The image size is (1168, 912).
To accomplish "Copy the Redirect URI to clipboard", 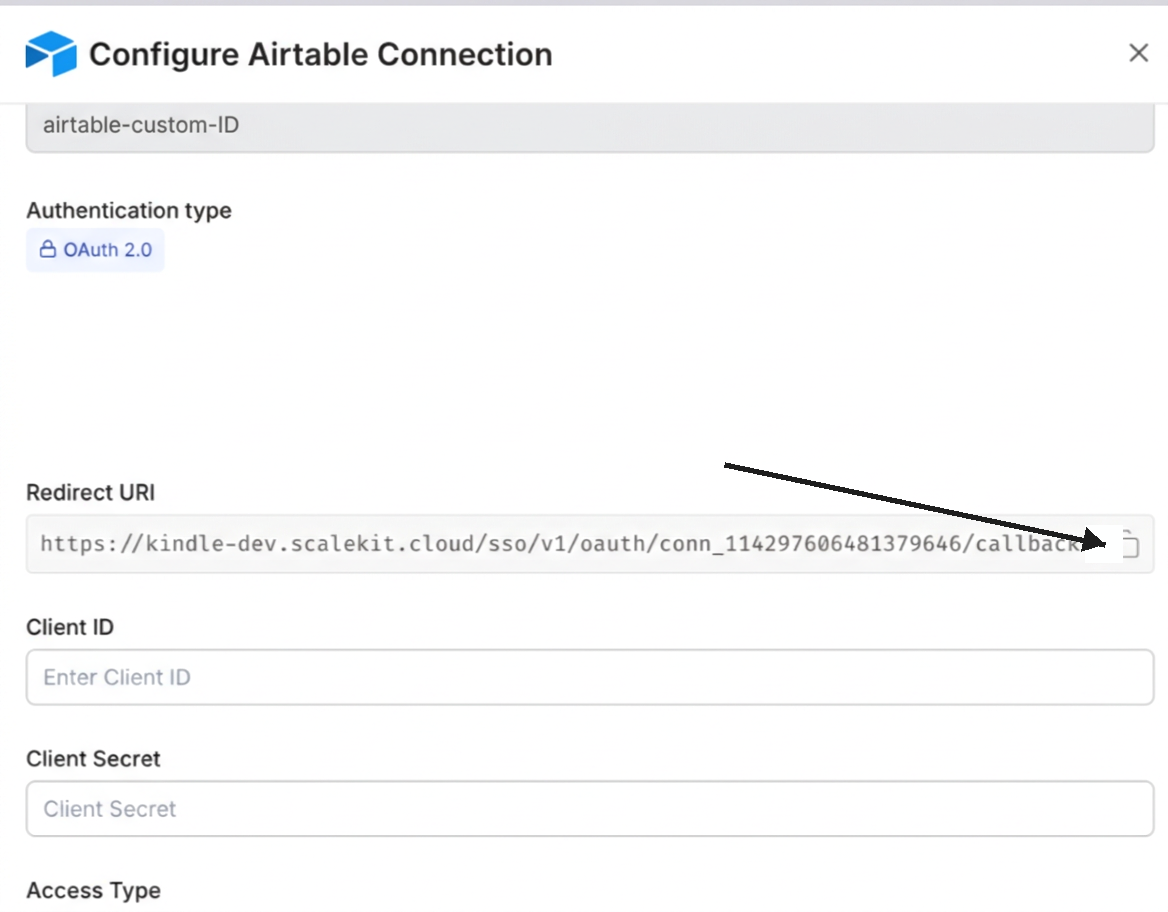I will click(1129, 544).
